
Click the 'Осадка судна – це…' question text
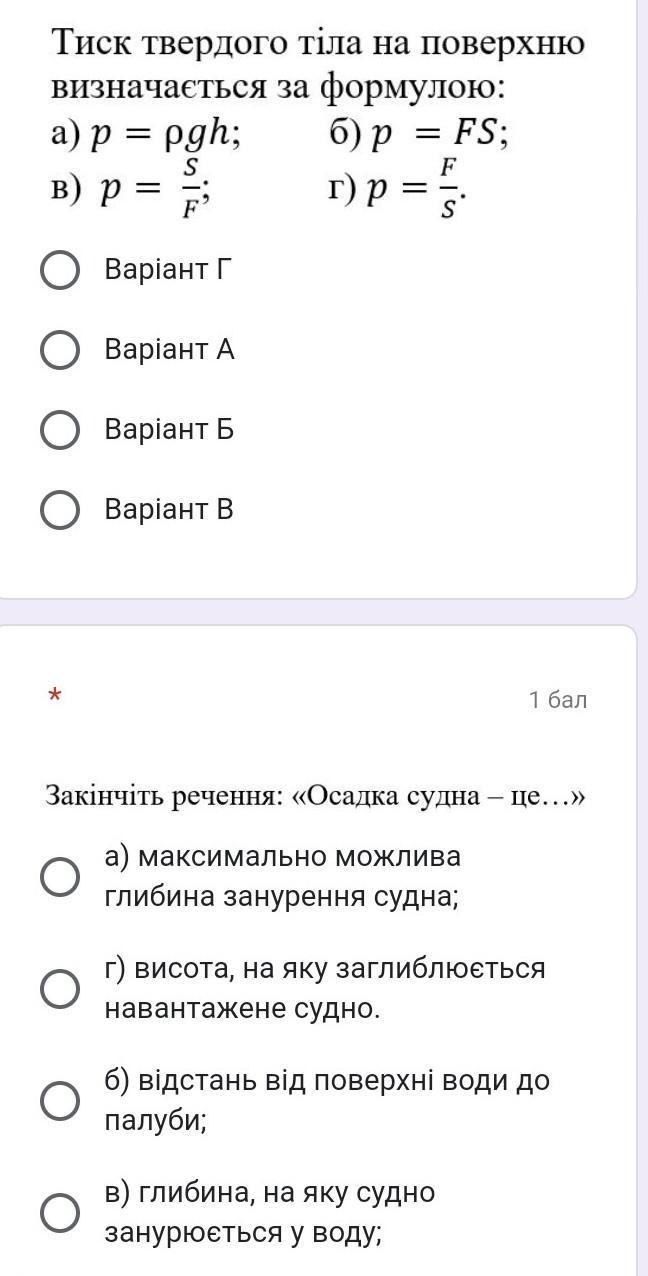tap(314, 796)
